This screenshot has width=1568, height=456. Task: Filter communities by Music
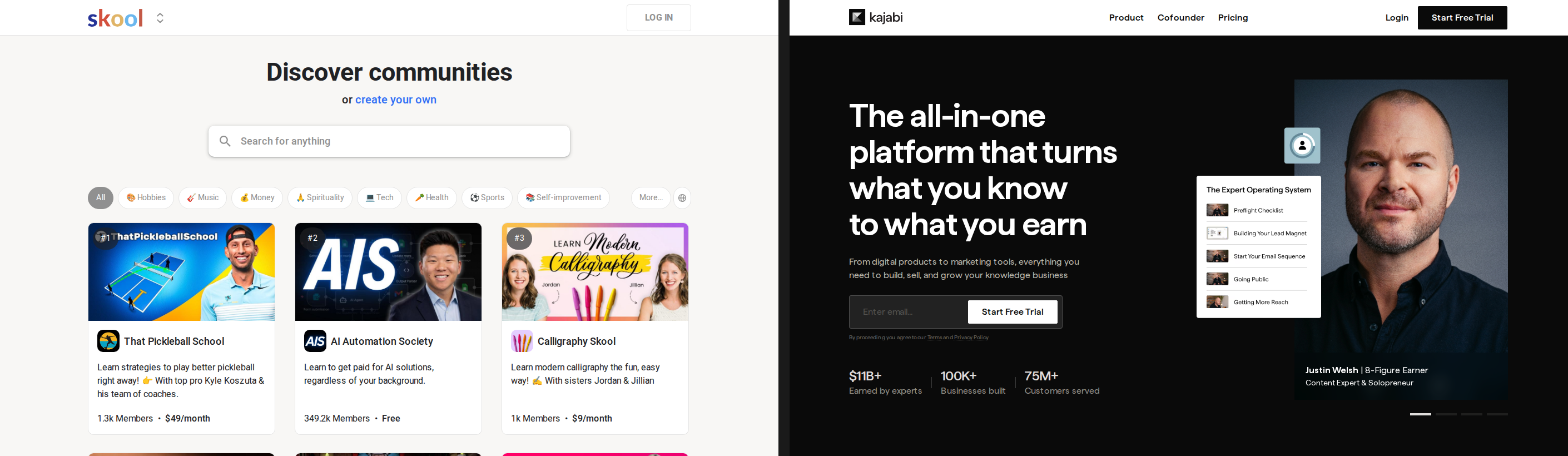(x=203, y=198)
